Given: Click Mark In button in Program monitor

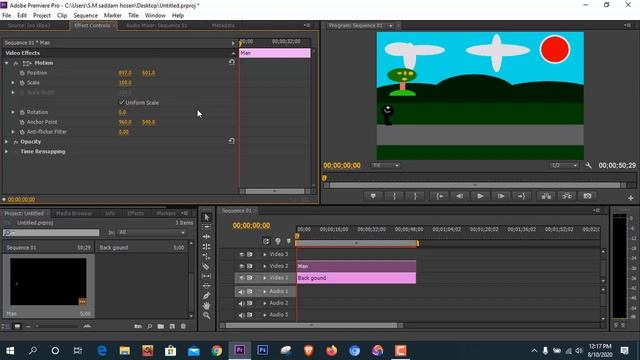Looking at the screenshot, I should 394,196.
